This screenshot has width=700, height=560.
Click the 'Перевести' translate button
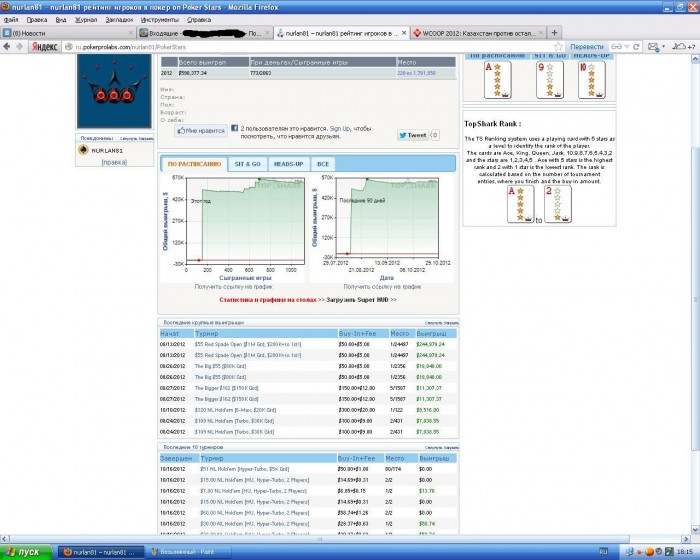point(587,46)
